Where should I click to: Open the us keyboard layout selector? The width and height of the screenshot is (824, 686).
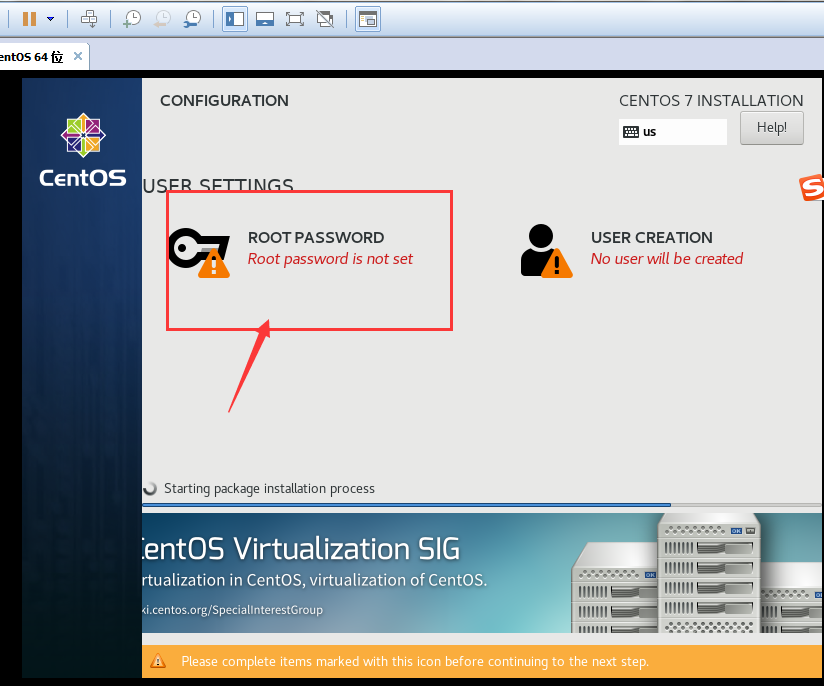(x=673, y=131)
